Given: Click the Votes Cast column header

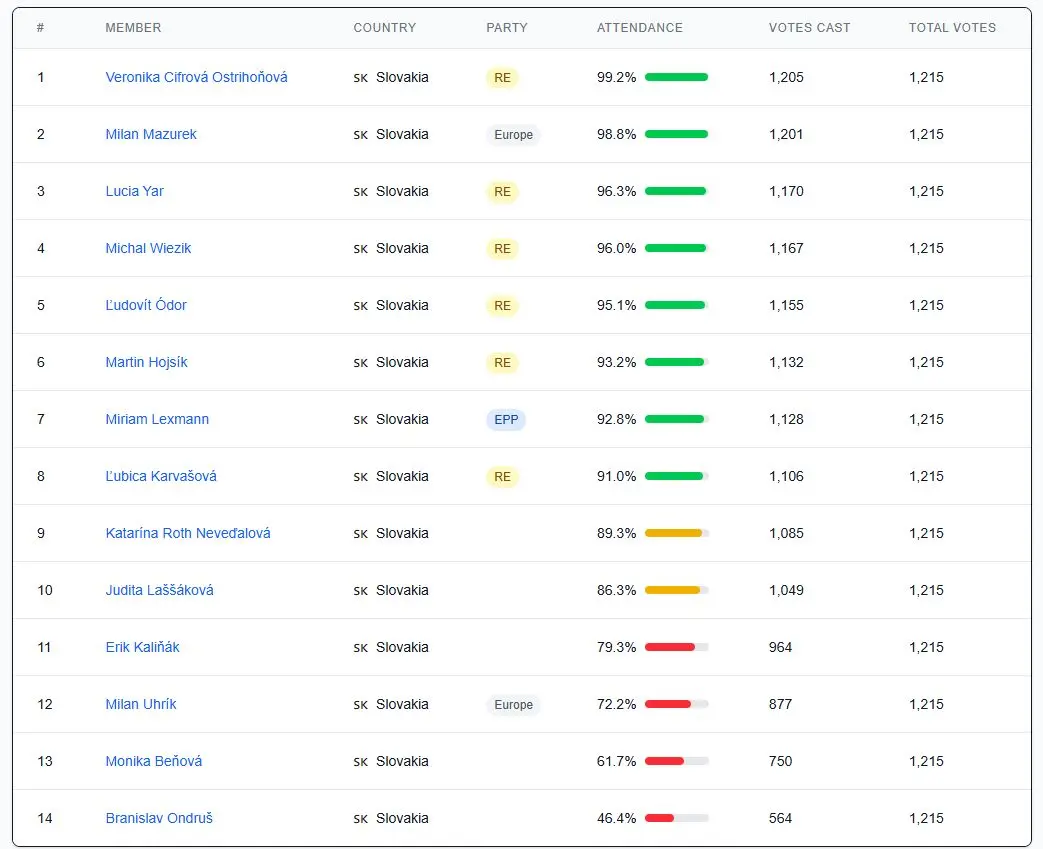Looking at the screenshot, I should tap(809, 28).
